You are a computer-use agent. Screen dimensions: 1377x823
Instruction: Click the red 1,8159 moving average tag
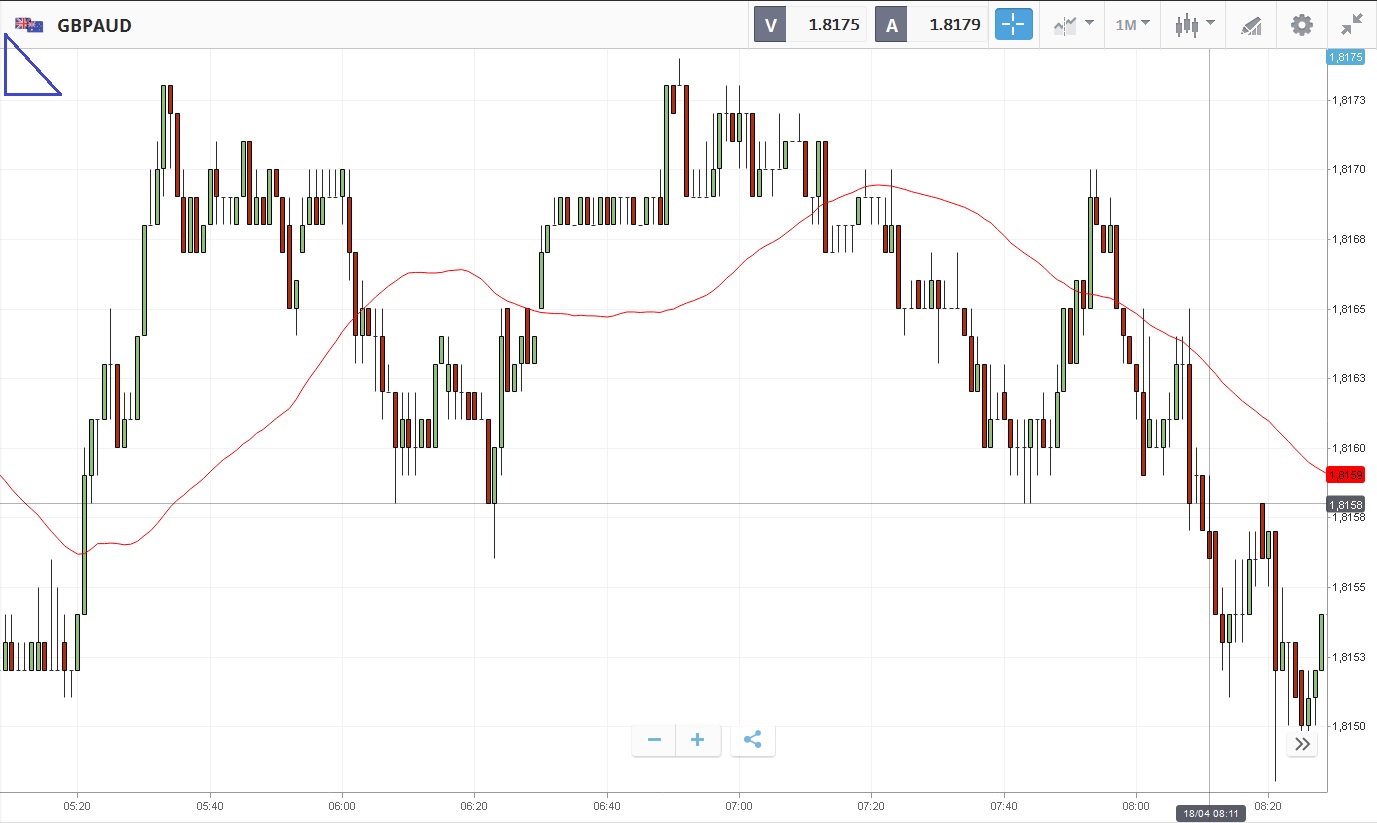(x=1346, y=474)
